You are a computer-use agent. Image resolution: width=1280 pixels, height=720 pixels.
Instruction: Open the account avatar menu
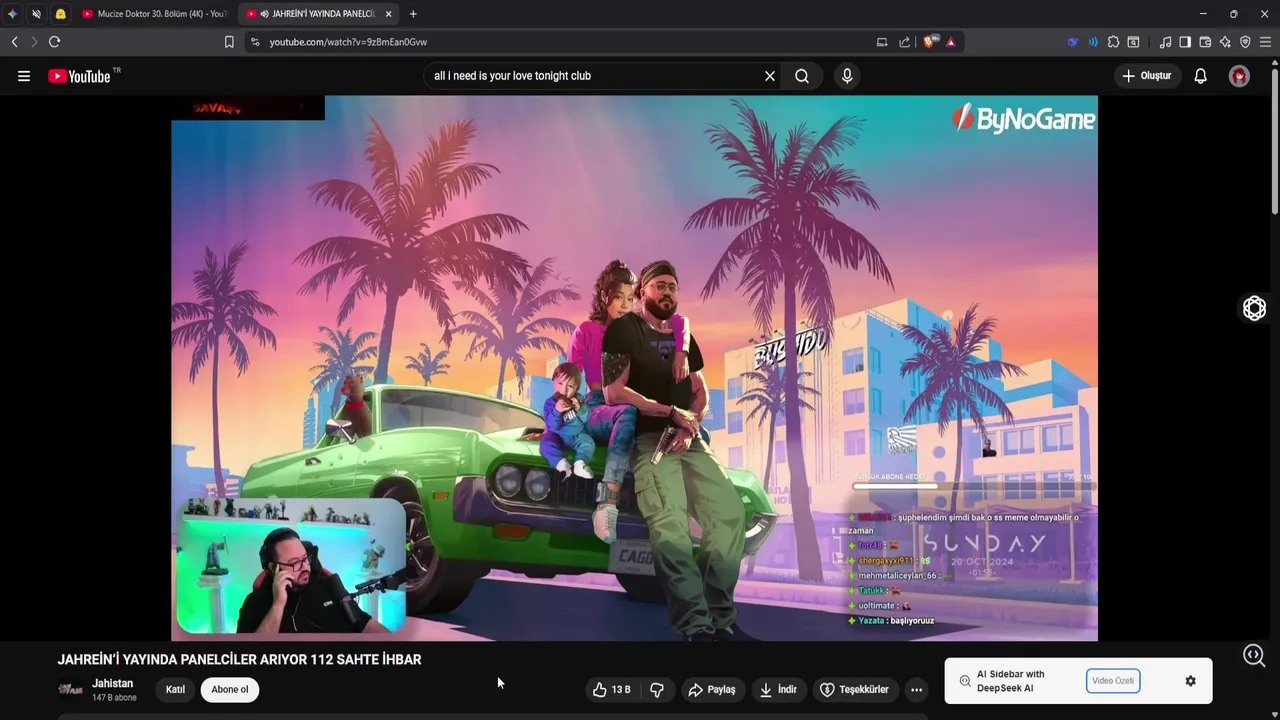point(1239,76)
